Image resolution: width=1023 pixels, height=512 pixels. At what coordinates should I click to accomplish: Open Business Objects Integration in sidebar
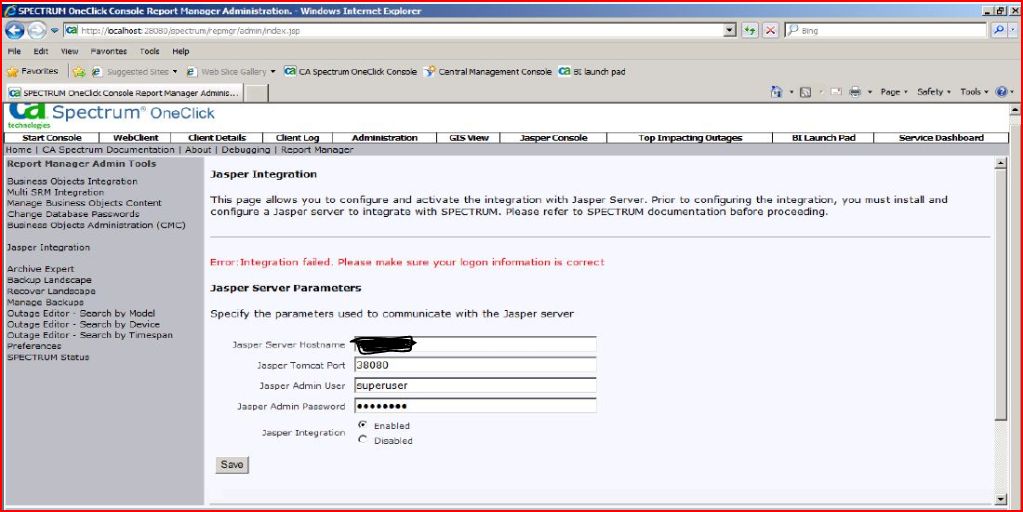pyautogui.click(x=72, y=181)
